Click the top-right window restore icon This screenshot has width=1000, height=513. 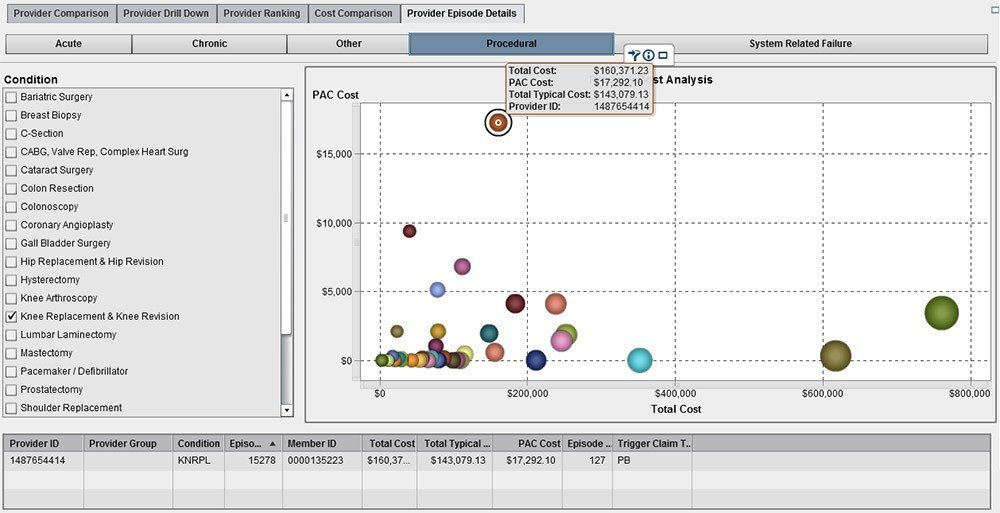point(994,9)
